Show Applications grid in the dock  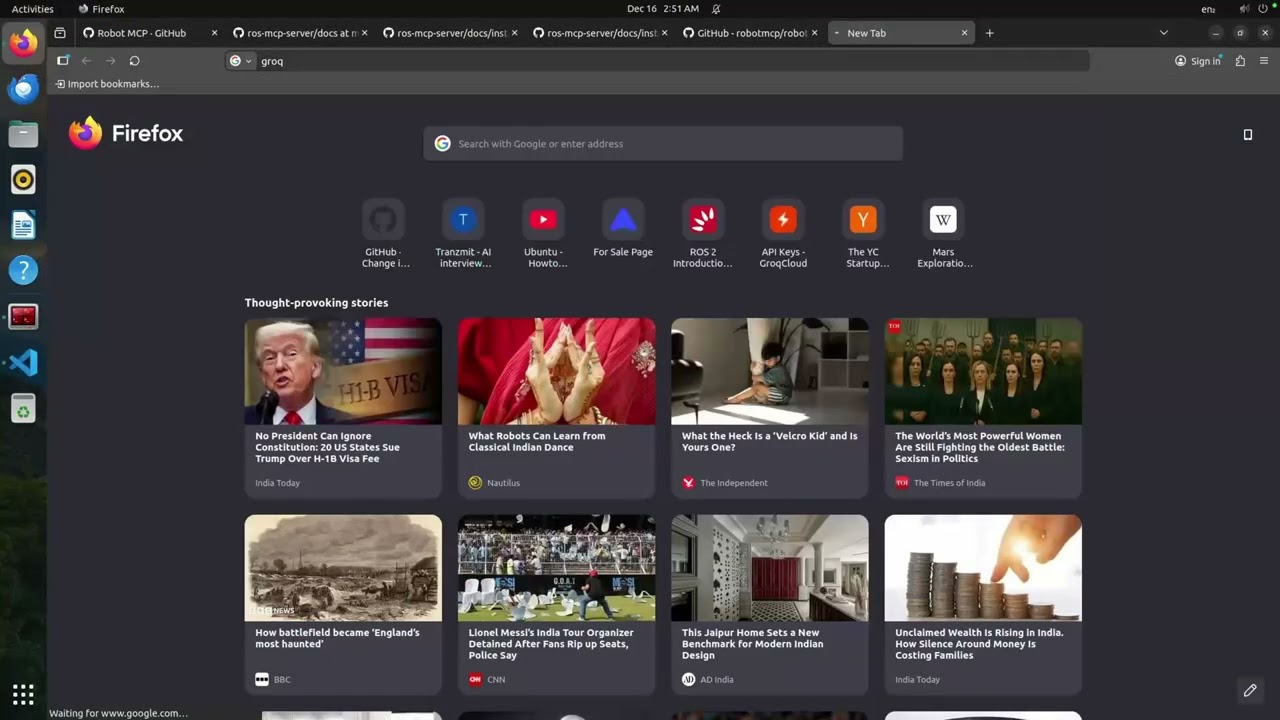[x=23, y=694]
